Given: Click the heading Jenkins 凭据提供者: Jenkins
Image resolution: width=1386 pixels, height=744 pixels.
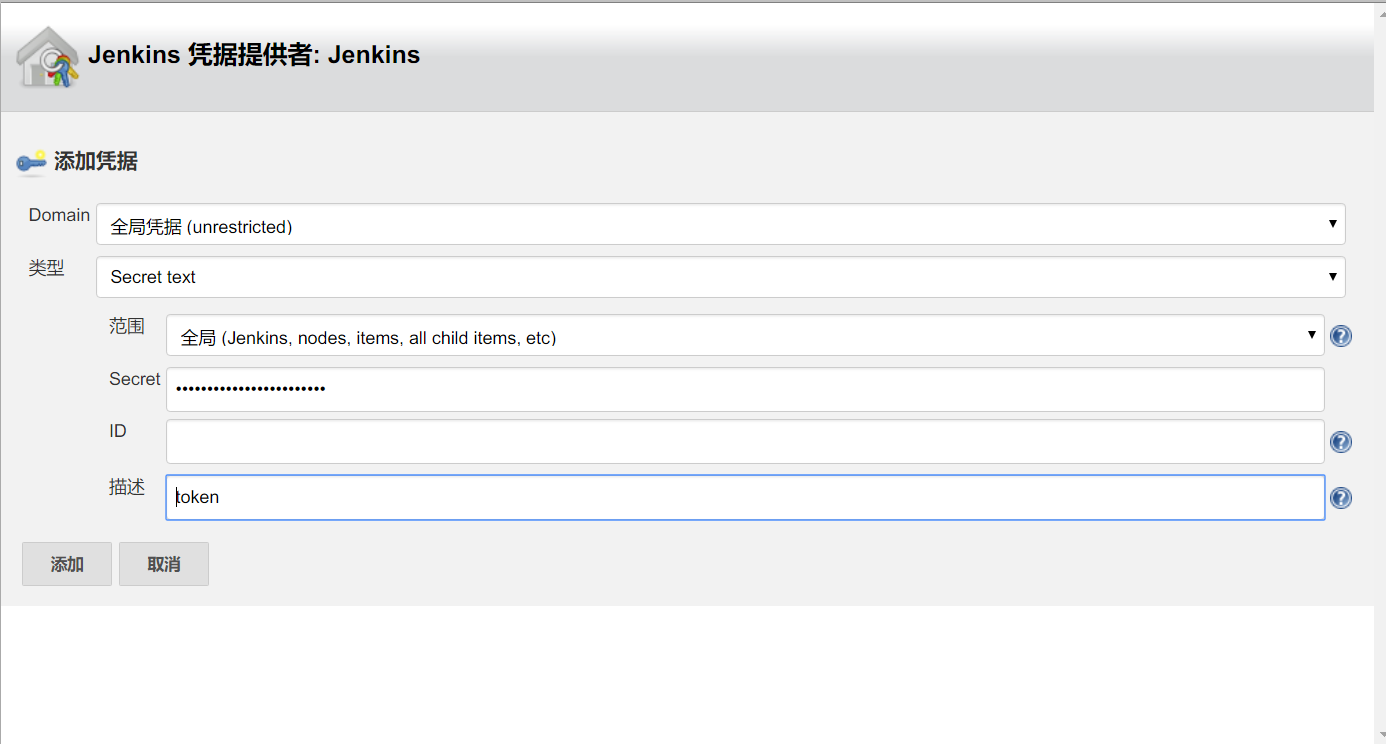Looking at the screenshot, I should click(254, 55).
